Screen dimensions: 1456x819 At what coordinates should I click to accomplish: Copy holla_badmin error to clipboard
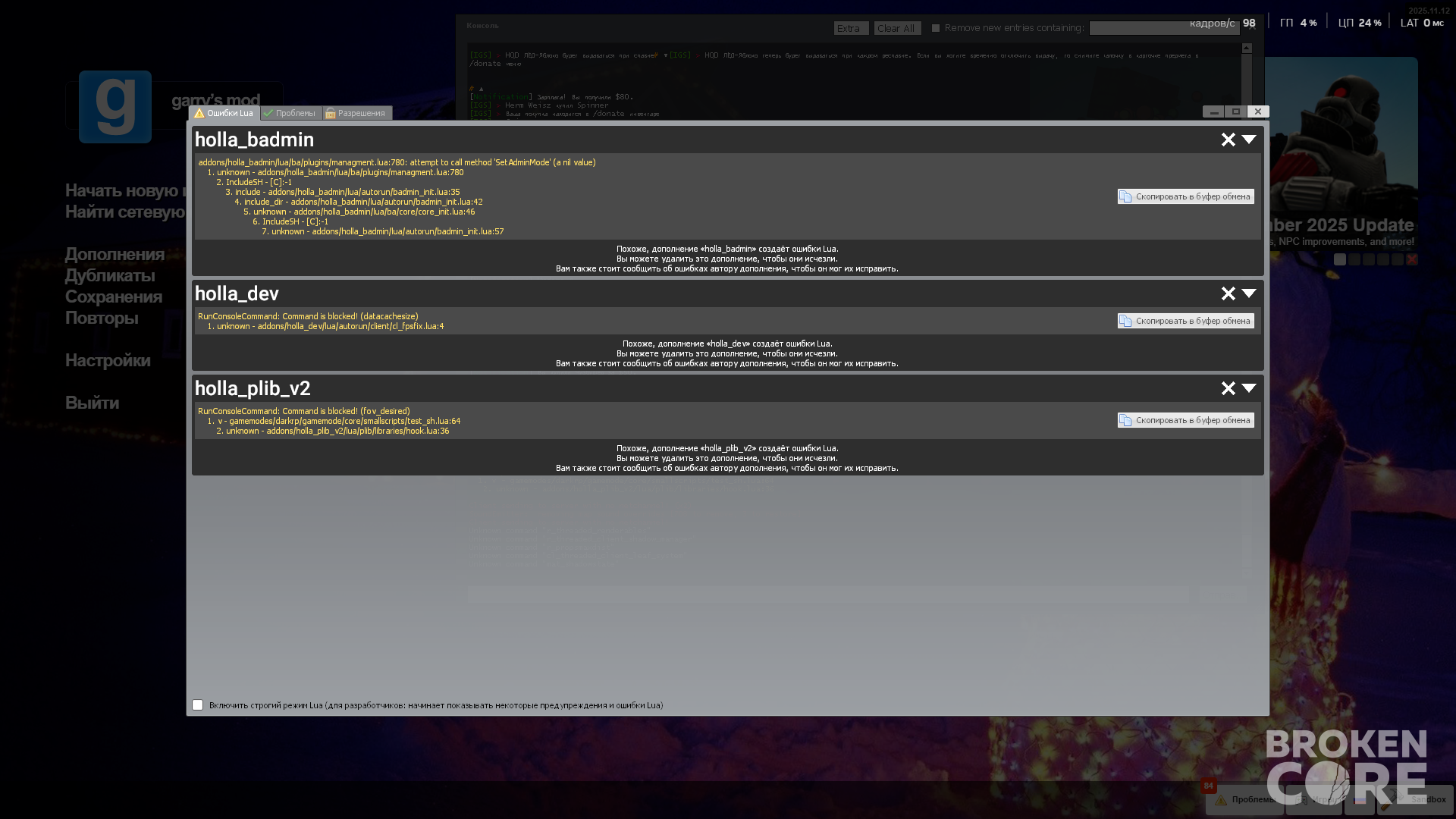click(1185, 196)
